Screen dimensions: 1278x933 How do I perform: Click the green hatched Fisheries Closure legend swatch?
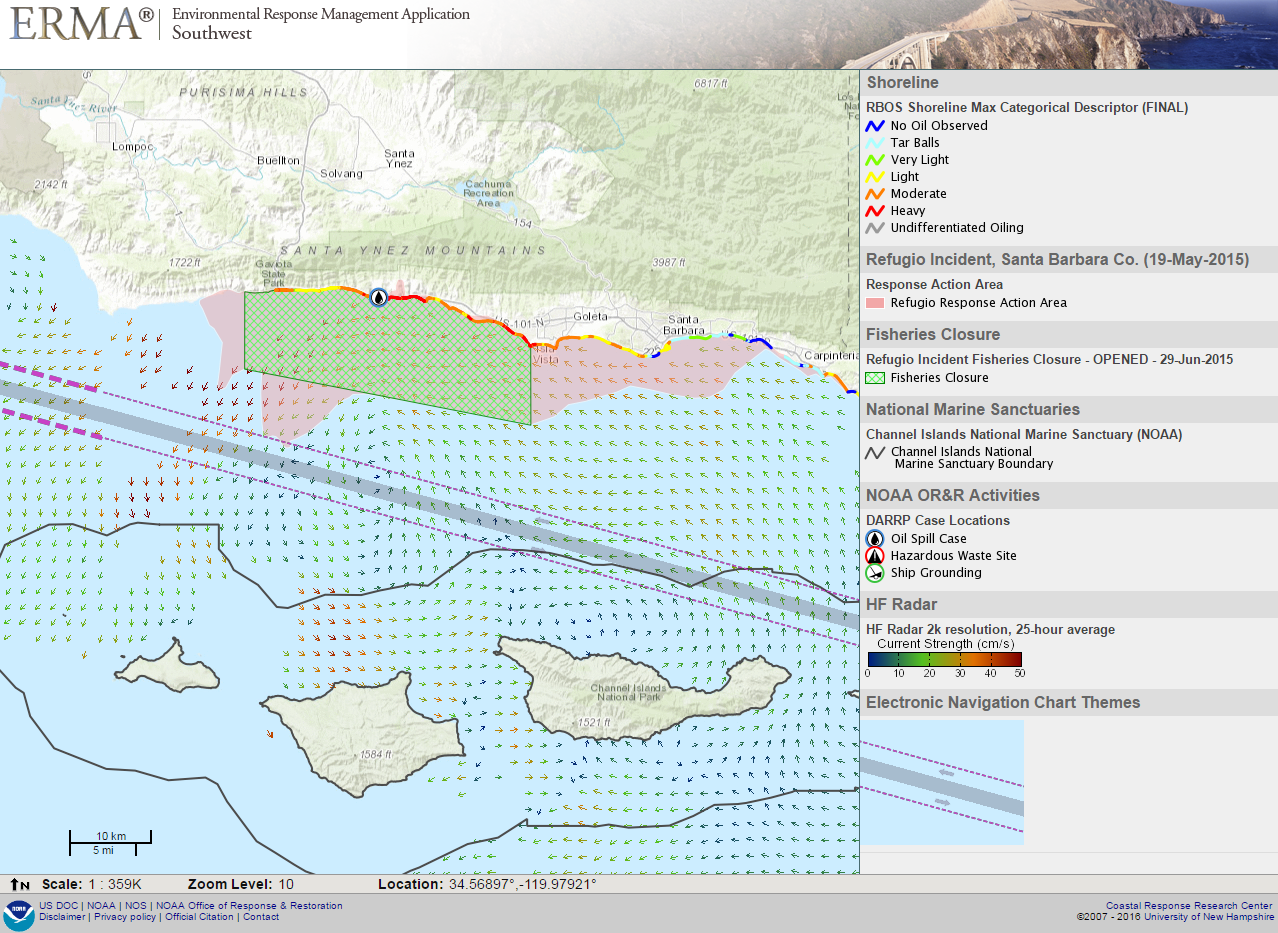[875, 378]
